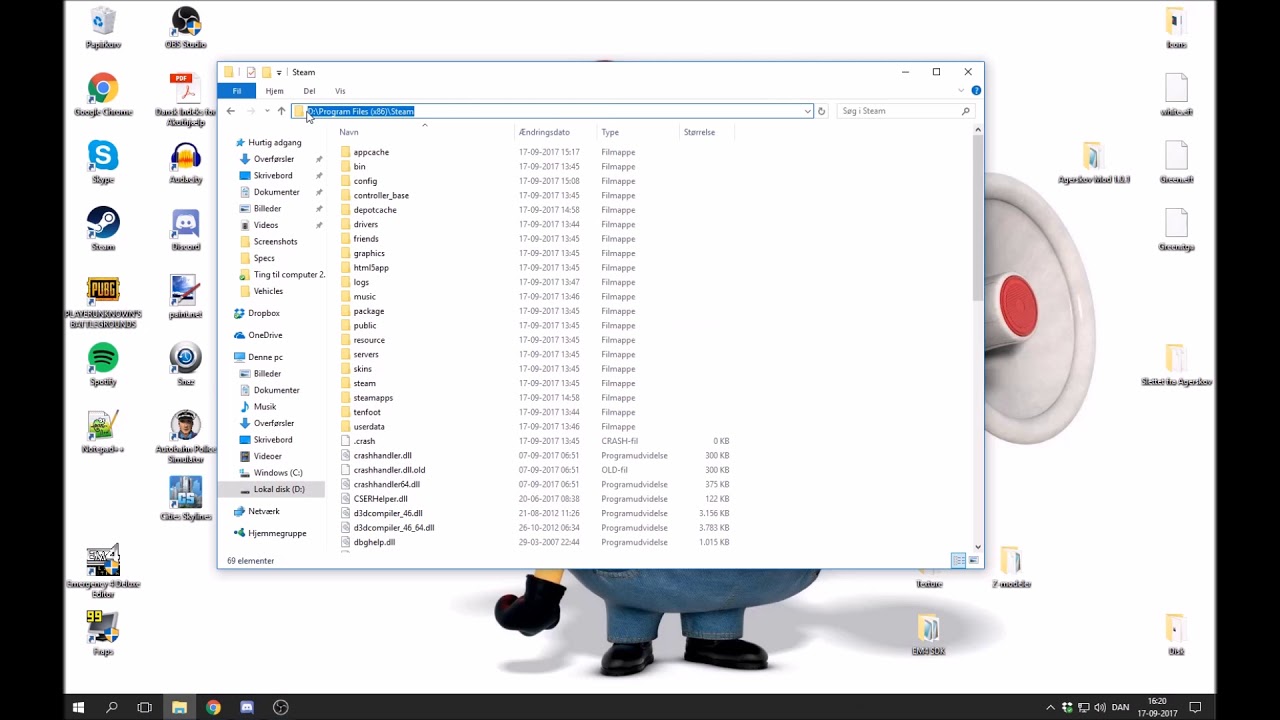Open the Spotify desktop shortcut
Image resolution: width=1280 pixels, height=720 pixels.
(103, 364)
